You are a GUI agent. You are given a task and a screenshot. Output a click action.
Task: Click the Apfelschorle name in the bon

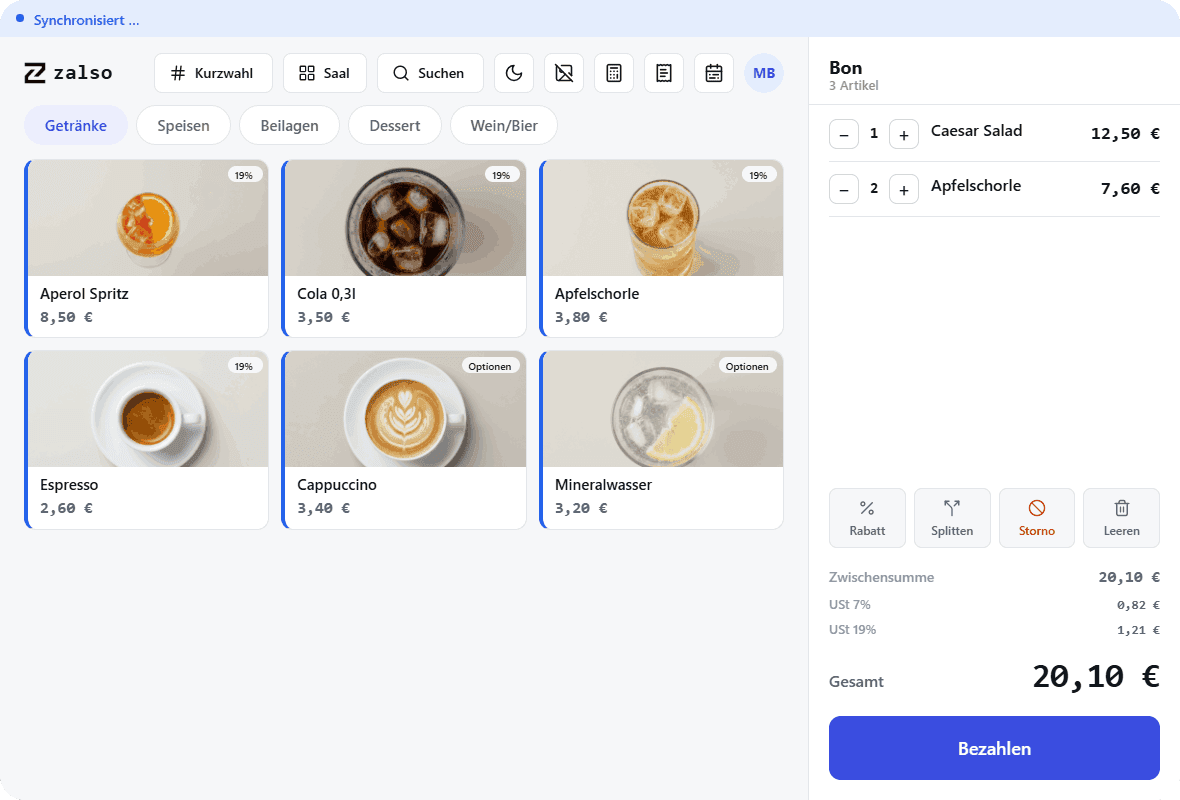975,186
